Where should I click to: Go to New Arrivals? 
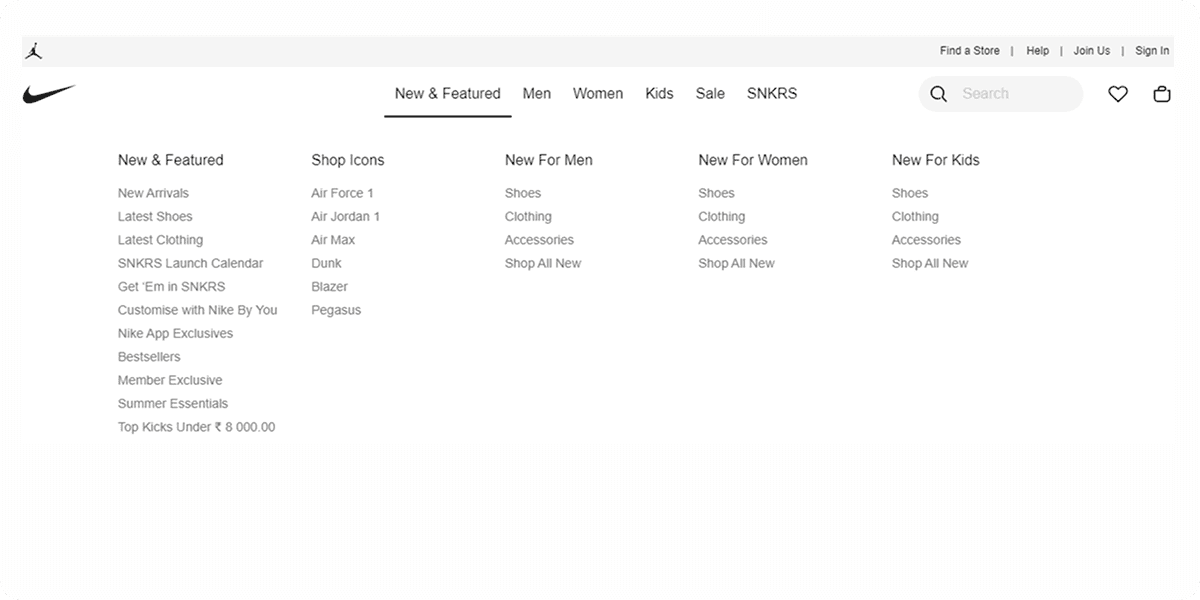pyautogui.click(x=153, y=193)
